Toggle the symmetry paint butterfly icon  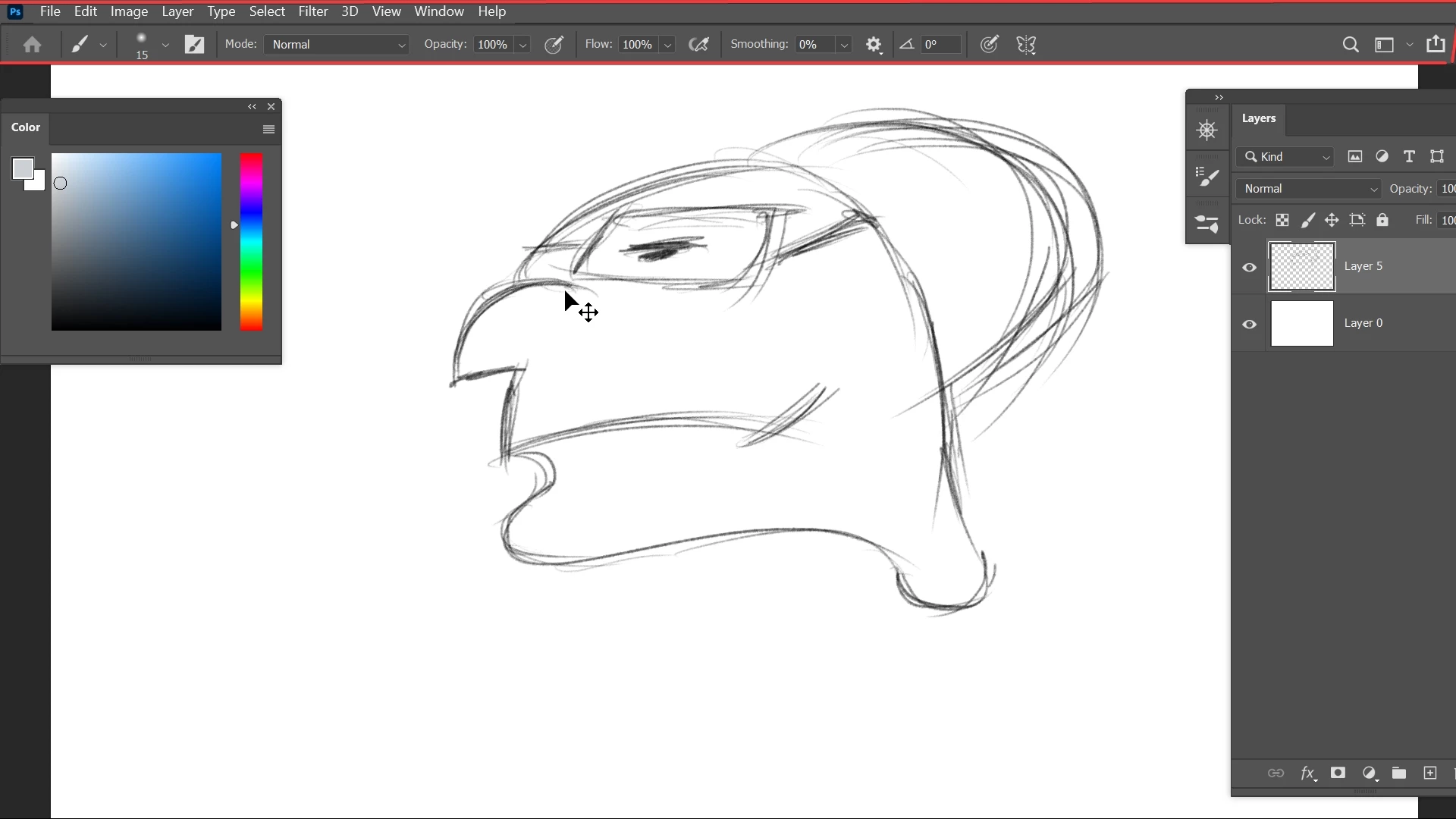(1026, 45)
